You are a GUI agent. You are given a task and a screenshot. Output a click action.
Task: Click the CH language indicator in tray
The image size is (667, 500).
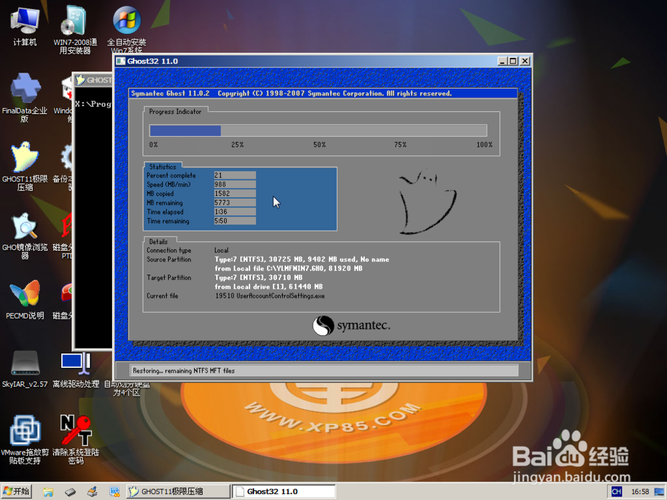point(616,491)
